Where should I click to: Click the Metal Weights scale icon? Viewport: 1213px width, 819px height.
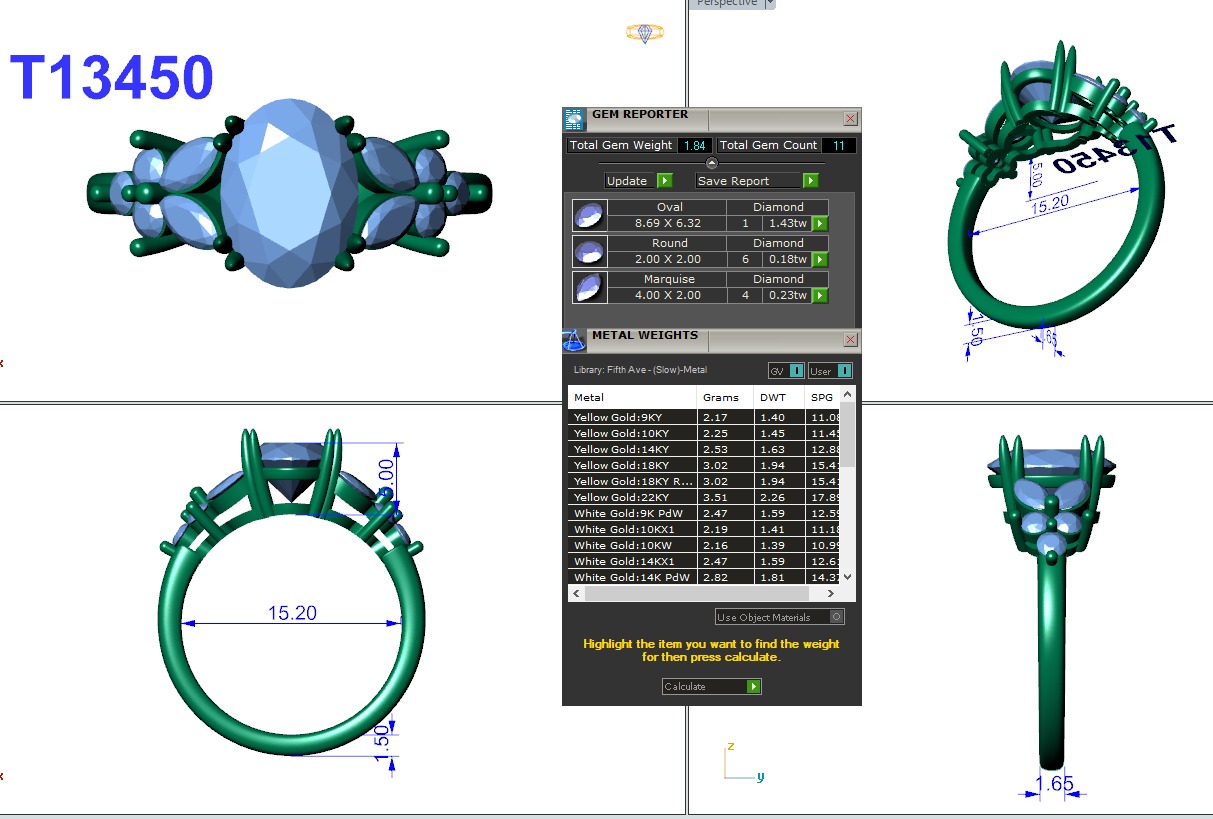[574, 341]
